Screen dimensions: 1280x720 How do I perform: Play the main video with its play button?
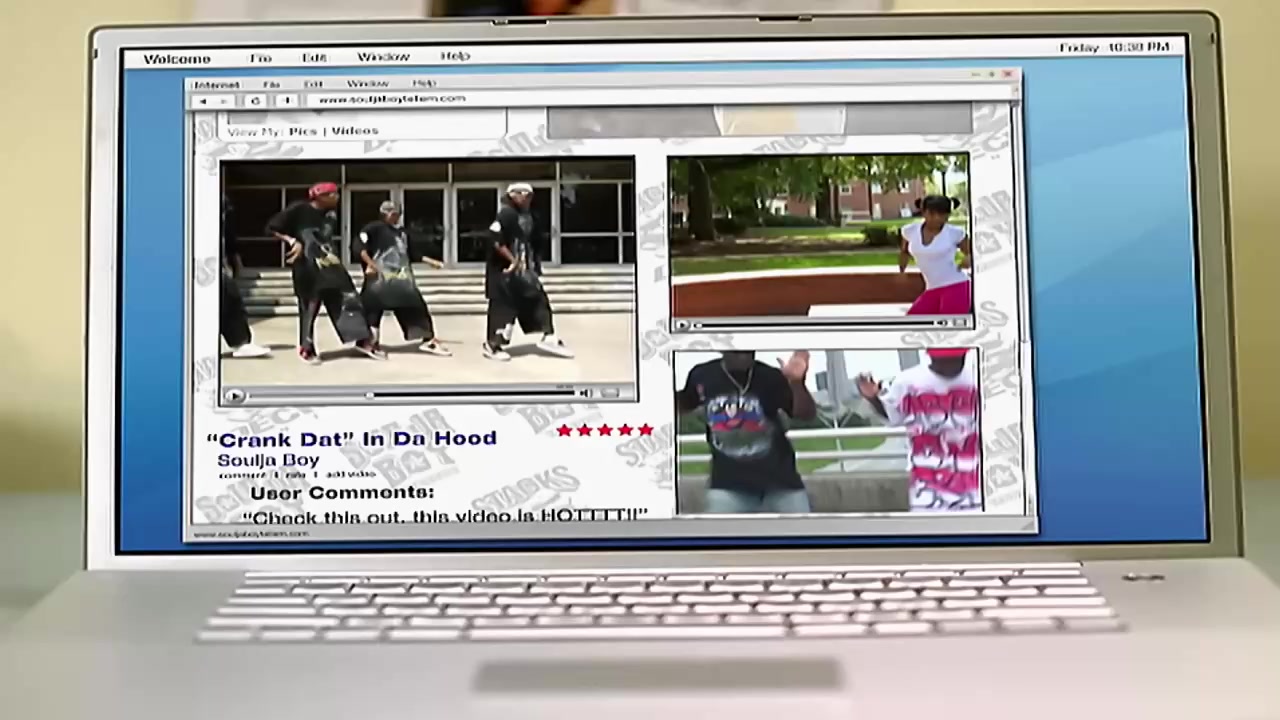coord(234,396)
